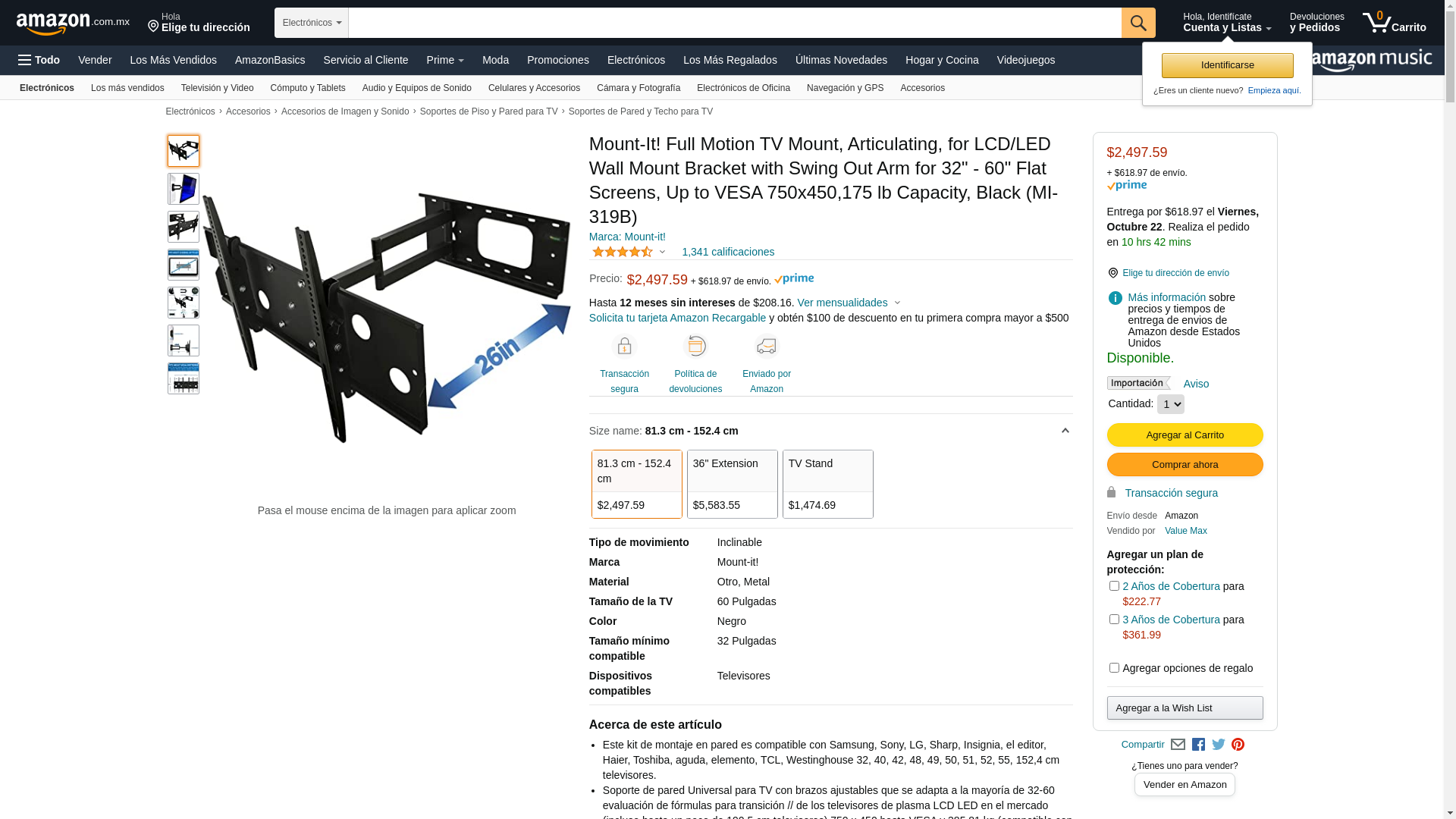Click the magnifier search button
The height and width of the screenshot is (819, 1456).
coord(1137,23)
